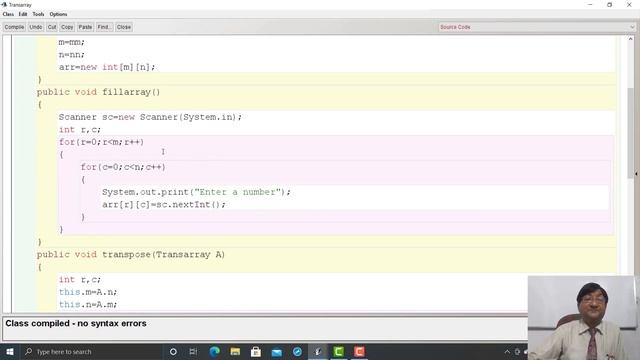Image resolution: width=640 pixels, height=360 pixels.
Task: Open the red C taskbar app
Action: [359, 351]
